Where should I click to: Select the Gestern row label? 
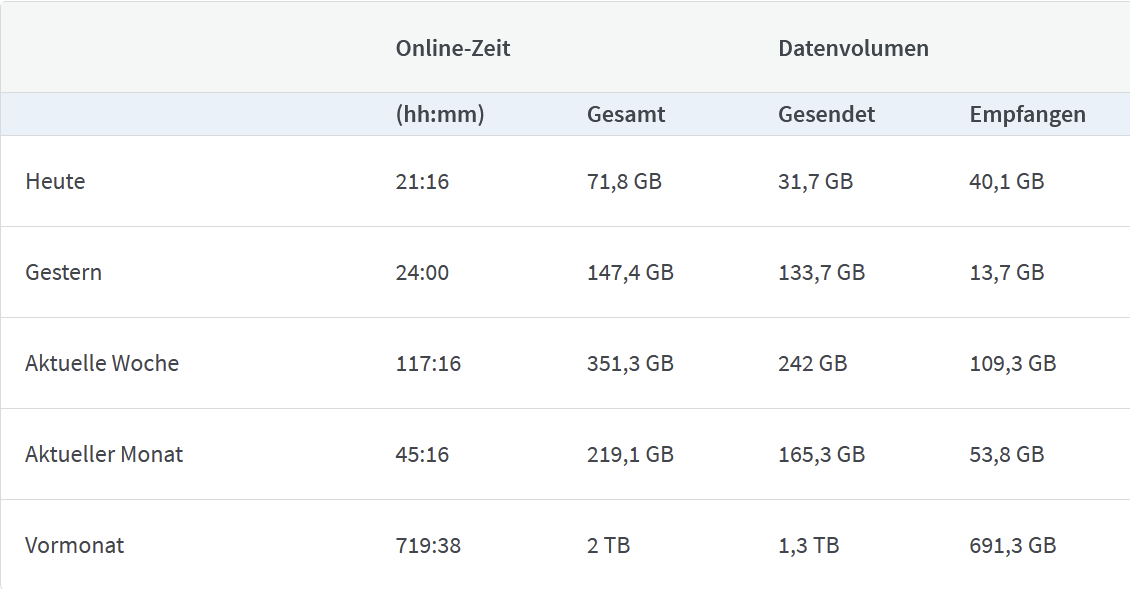tap(64, 272)
